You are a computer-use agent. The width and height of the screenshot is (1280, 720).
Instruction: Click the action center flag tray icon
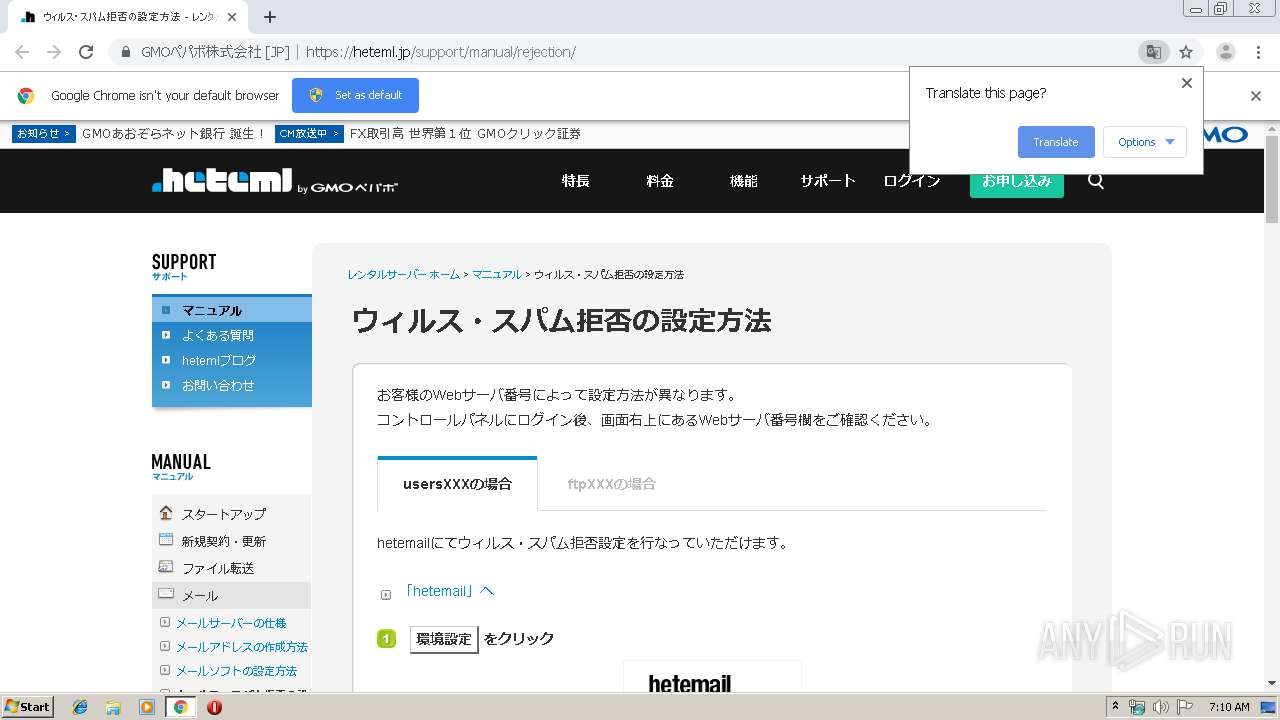coord(1185,707)
